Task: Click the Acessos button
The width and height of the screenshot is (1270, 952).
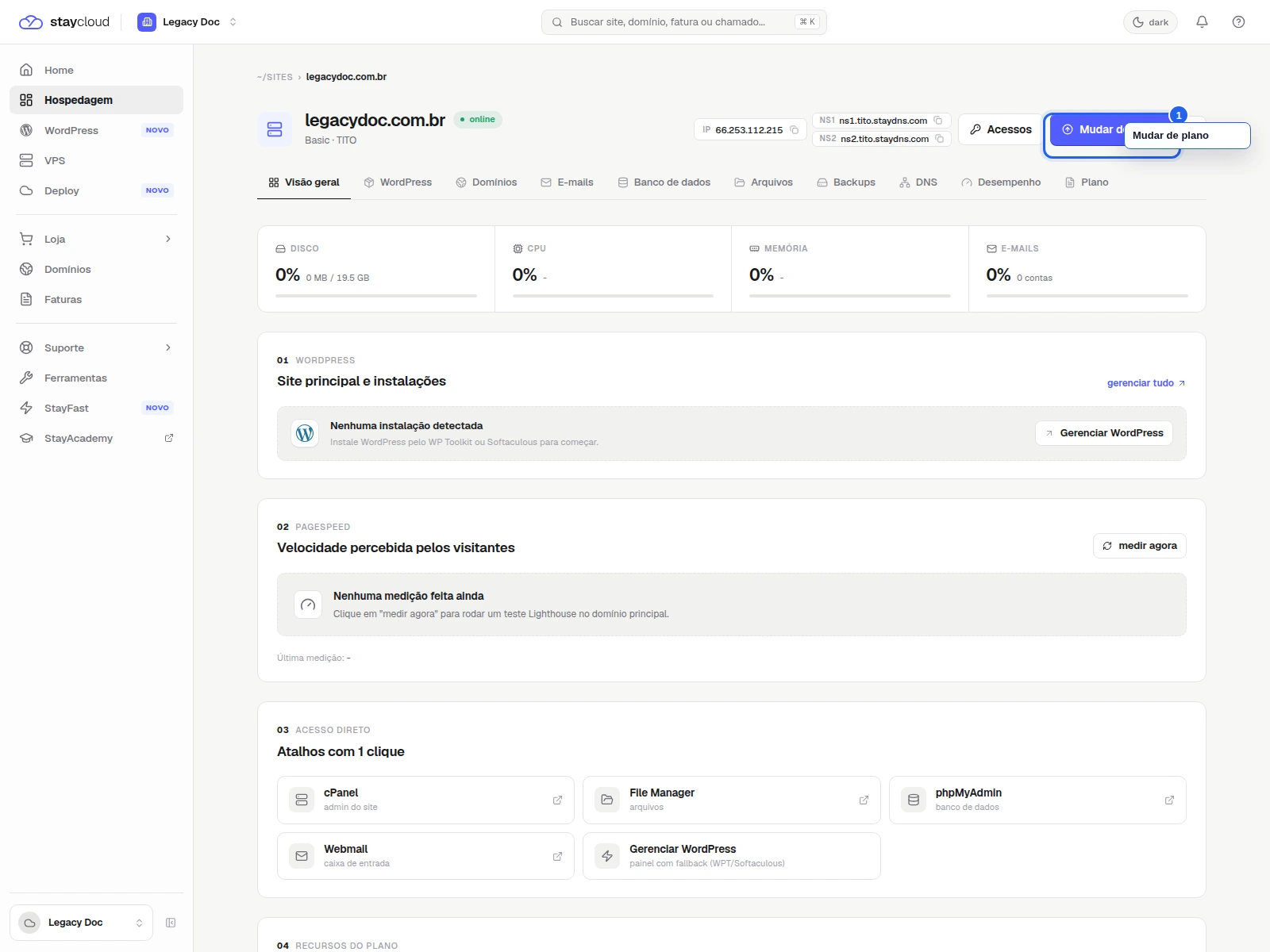Action: tap(1000, 129)
